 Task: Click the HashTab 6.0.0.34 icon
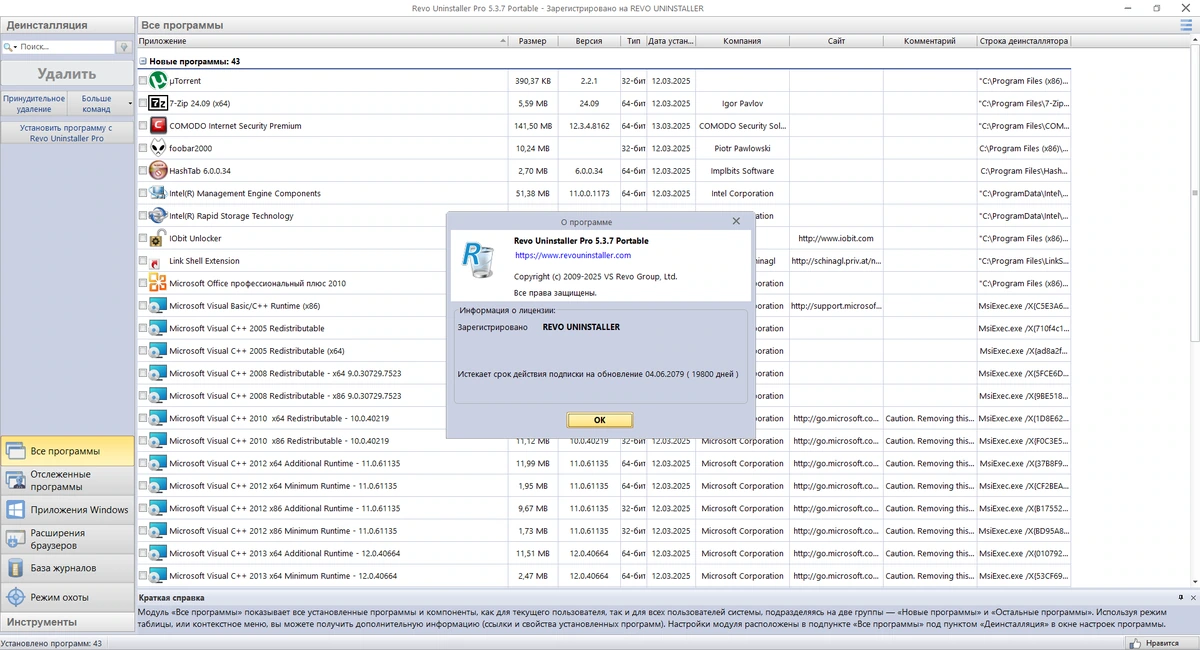coord(158,171)
